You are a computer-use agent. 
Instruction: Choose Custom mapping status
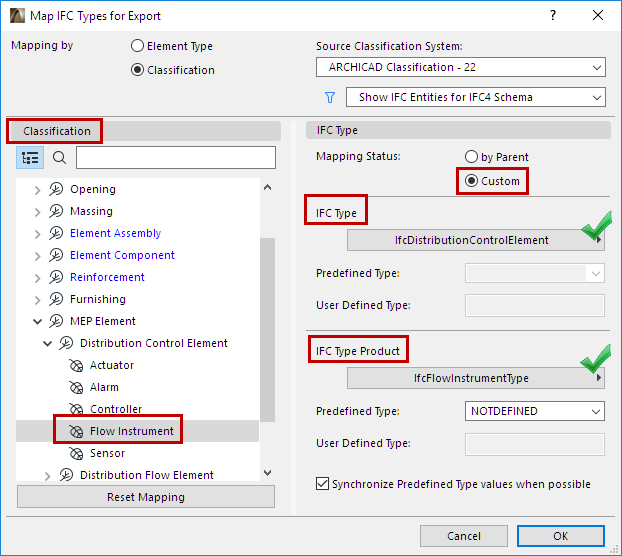click(x=471, y=181)
